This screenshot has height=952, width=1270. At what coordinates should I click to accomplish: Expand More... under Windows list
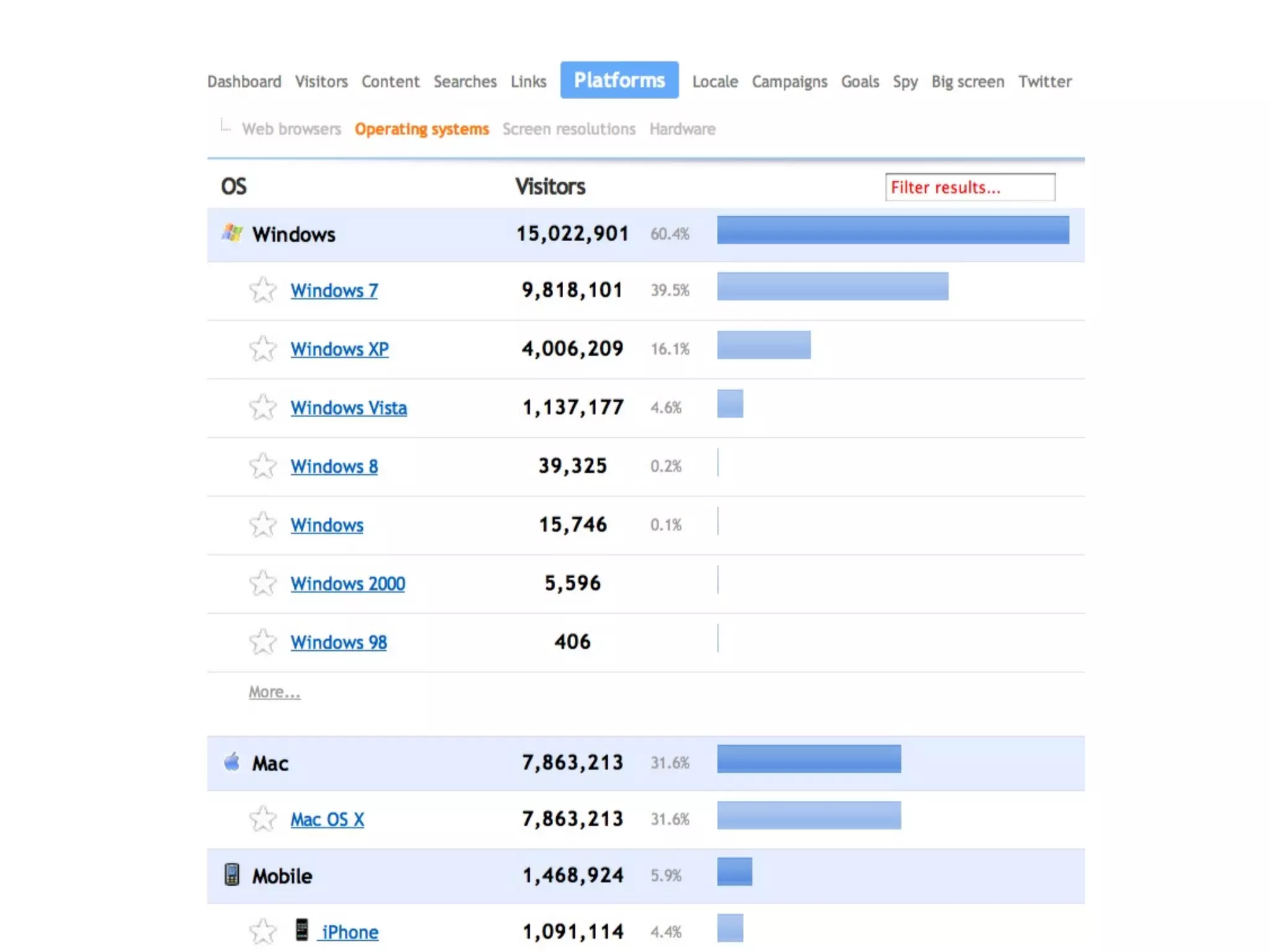pyautogui.click(x=274, y=692)
